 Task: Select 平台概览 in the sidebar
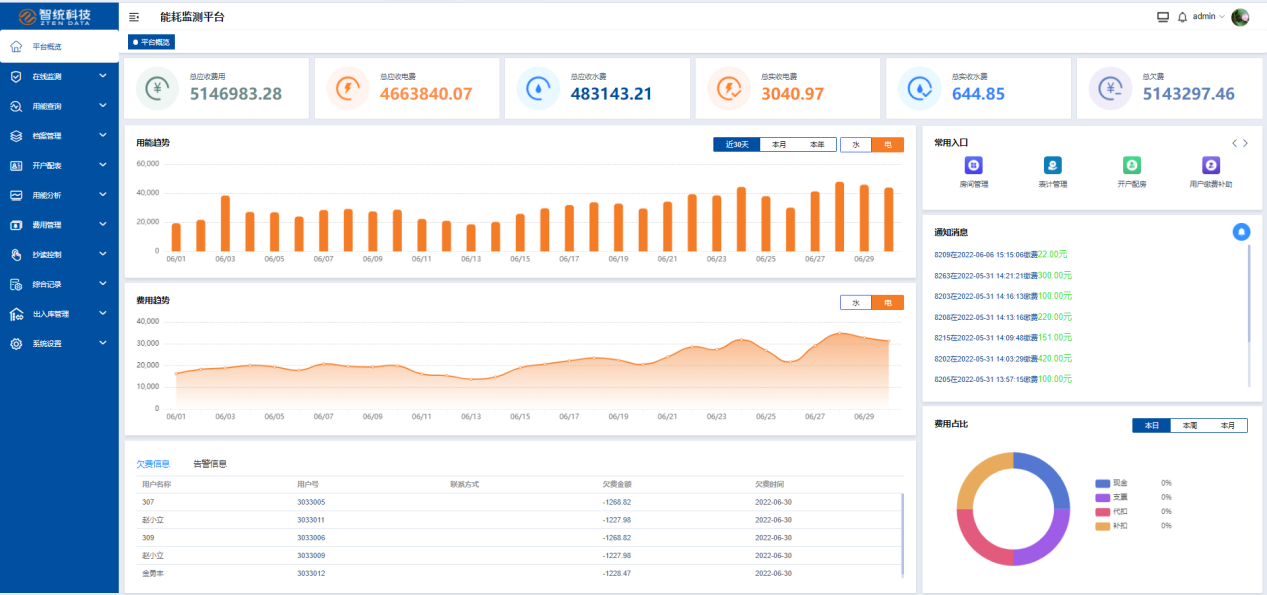[47, 47]
